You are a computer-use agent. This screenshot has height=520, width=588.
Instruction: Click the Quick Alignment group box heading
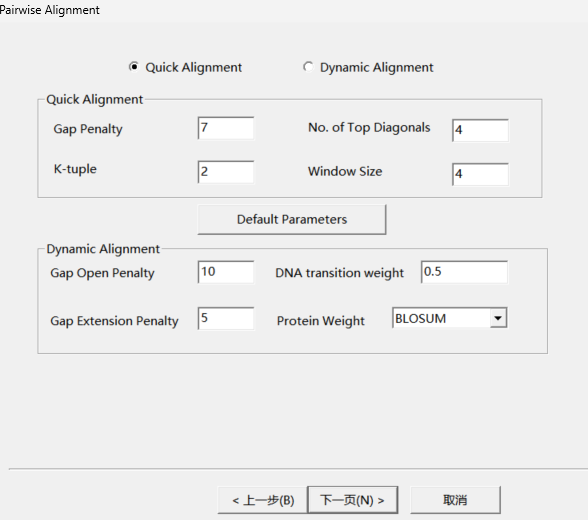(x=94, y=99)
